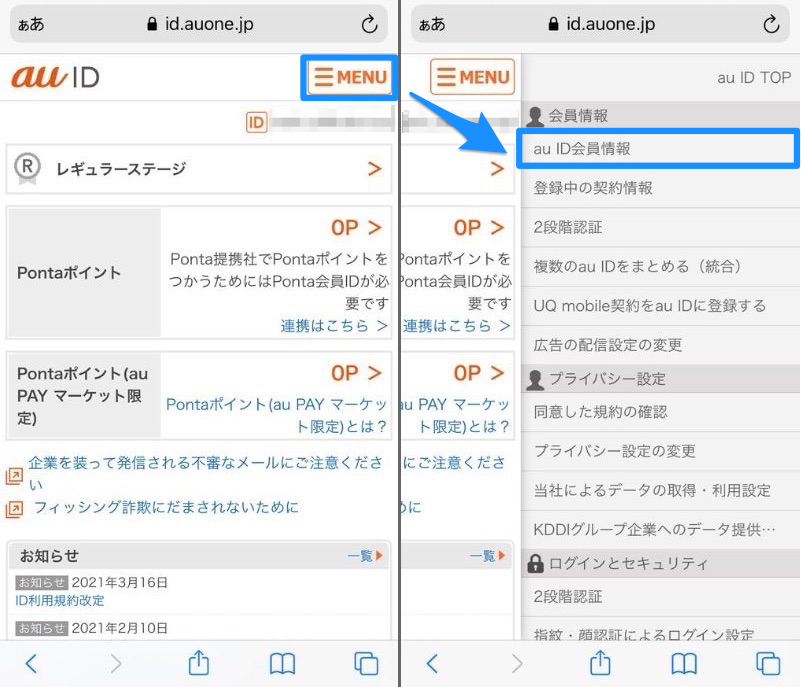Tap share icon in right Safari toolbar
Viewport: 801px width, 687px height.
tap(600, 663)
